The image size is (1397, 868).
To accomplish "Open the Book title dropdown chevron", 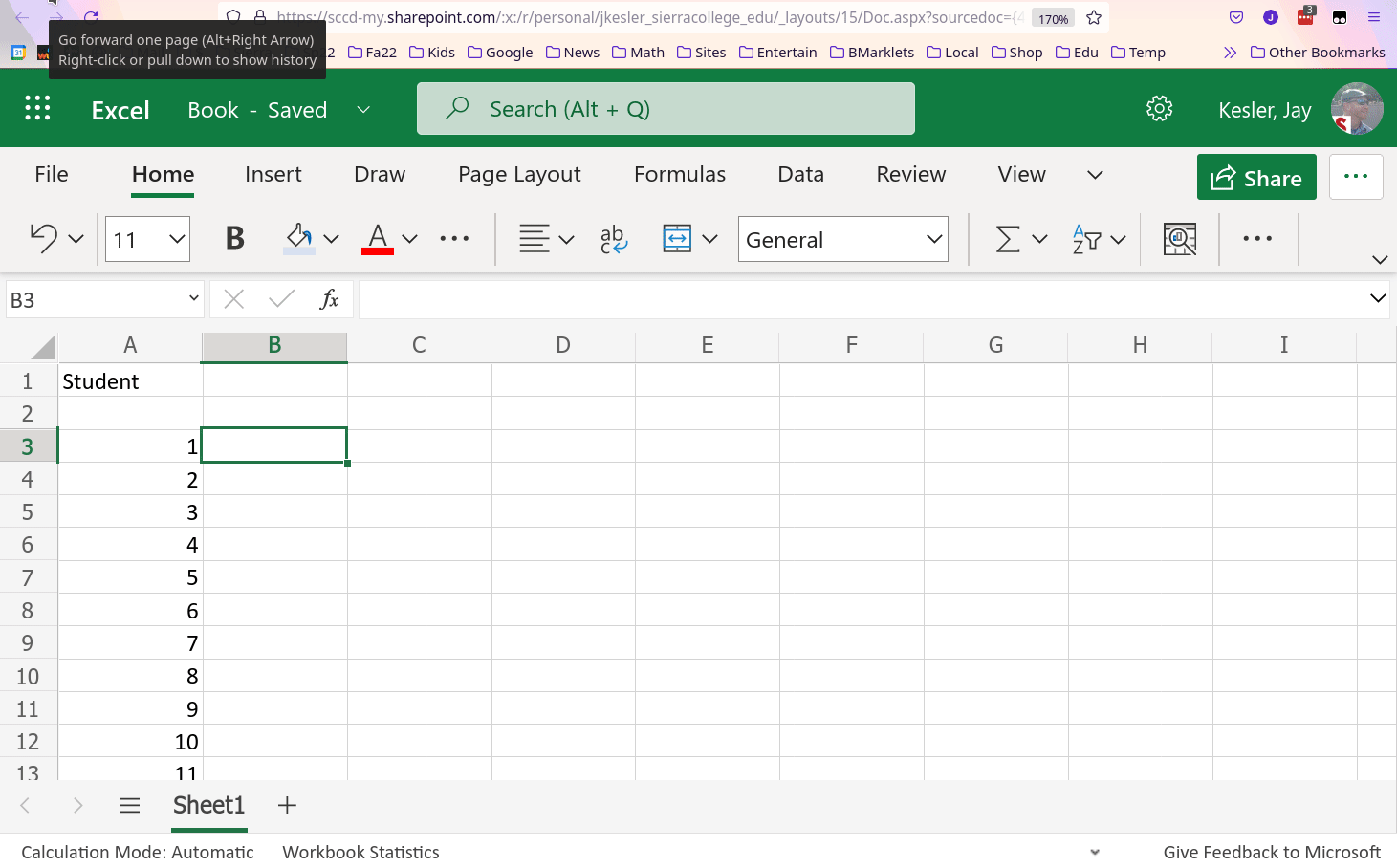I will [x=363, y=110].
